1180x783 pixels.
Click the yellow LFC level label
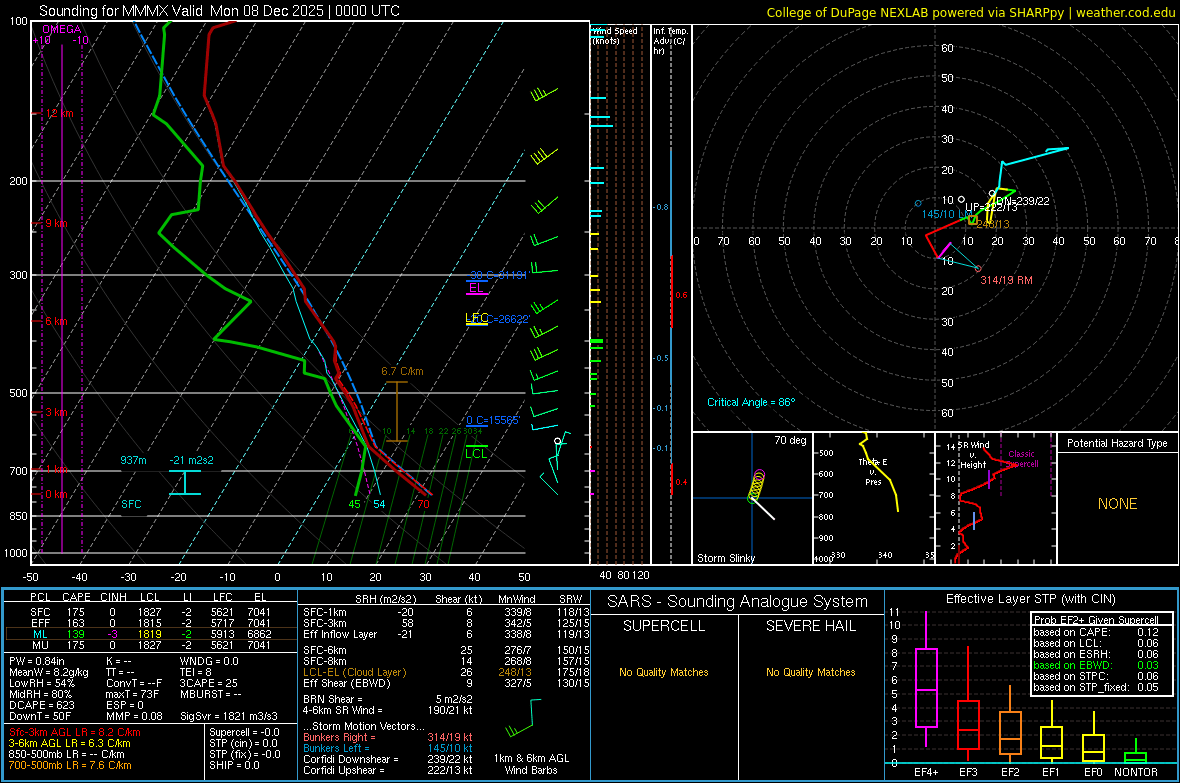point(476,318)
